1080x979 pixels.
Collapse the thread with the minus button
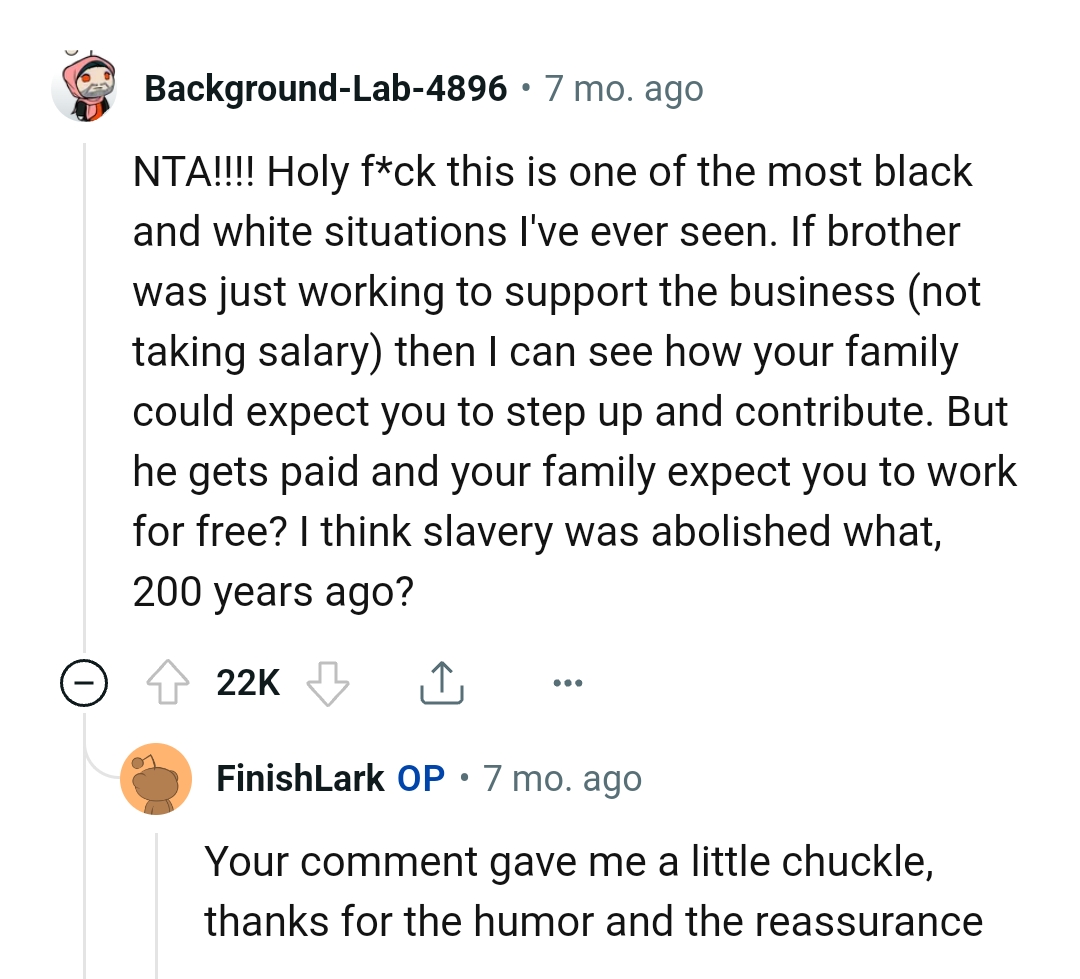pos(82,684)
